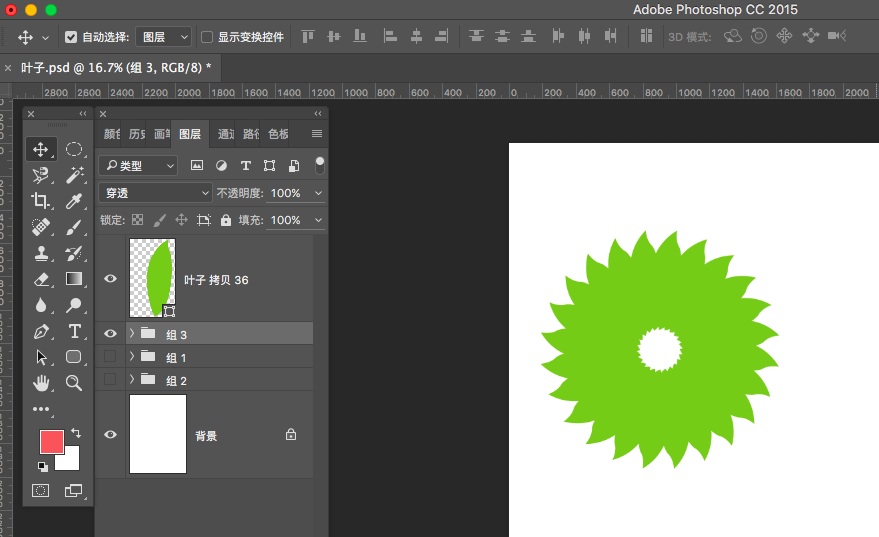Select the Hand tool
Viewport: 879px width, 537px height.
tap(40, 383)
